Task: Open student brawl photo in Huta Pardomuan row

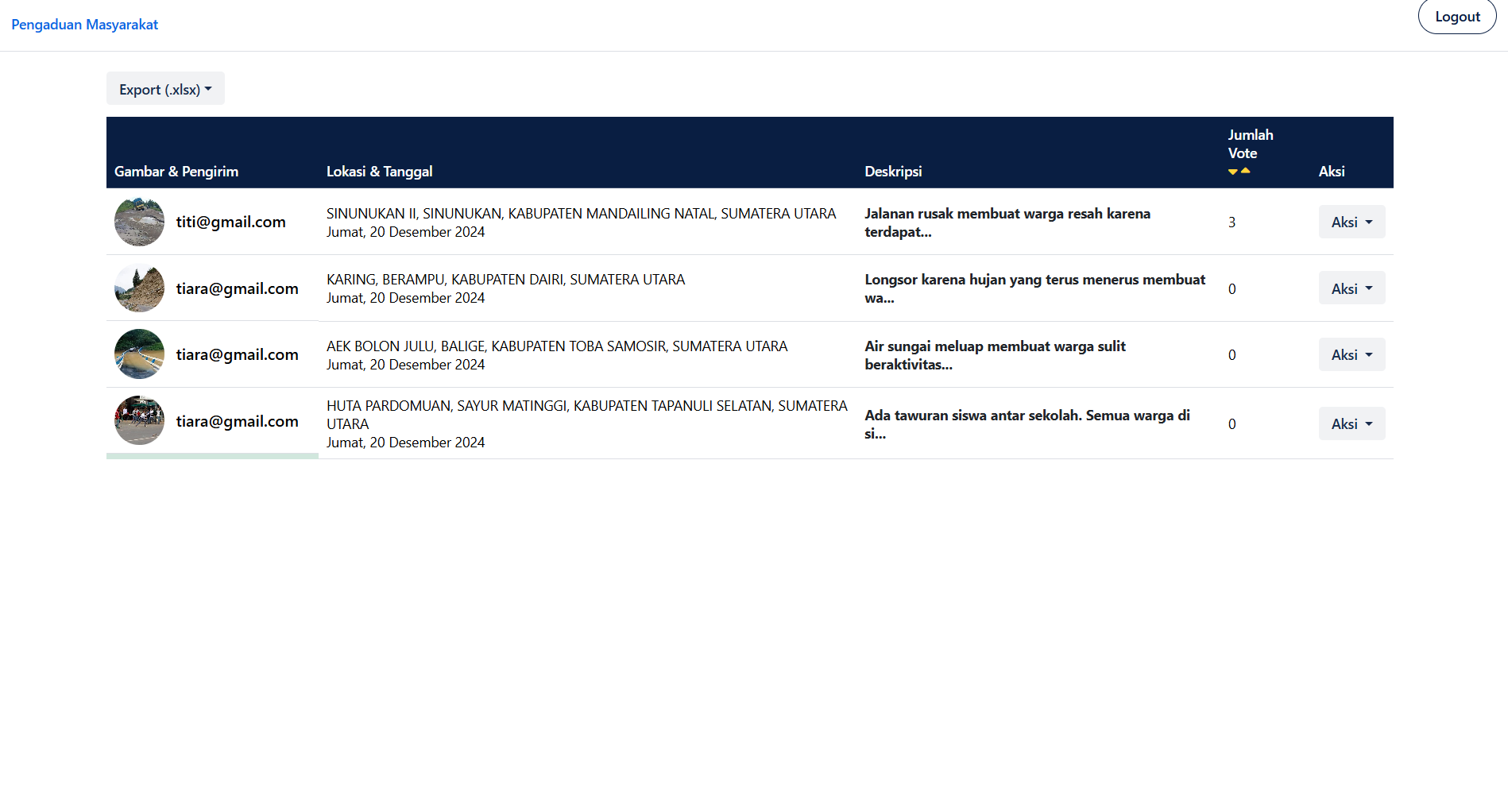Action: point(139,421)
